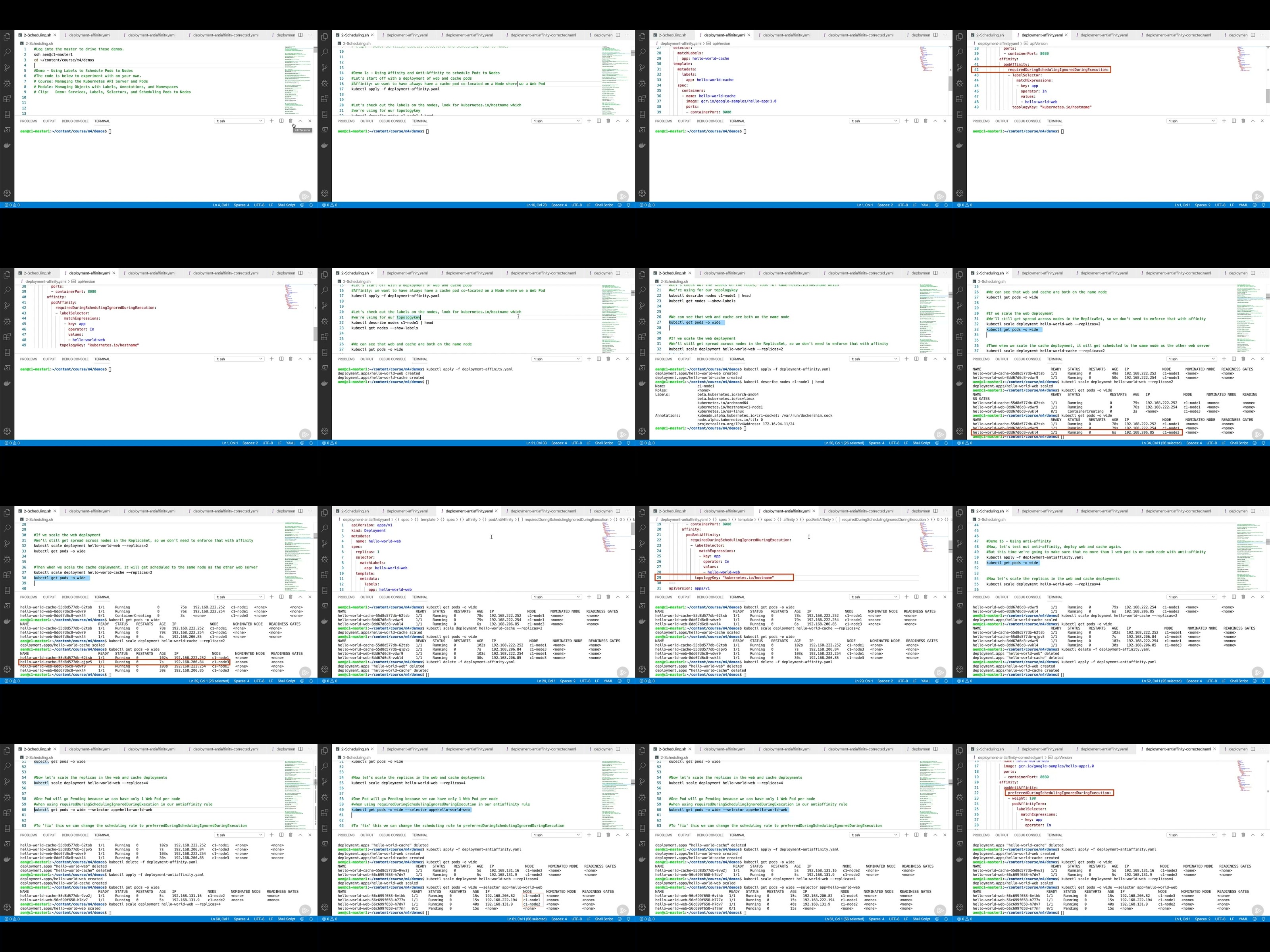
Task: Toggle maximized panel chevron in top-left window's terminal
Action: click(x=300, y=121)
